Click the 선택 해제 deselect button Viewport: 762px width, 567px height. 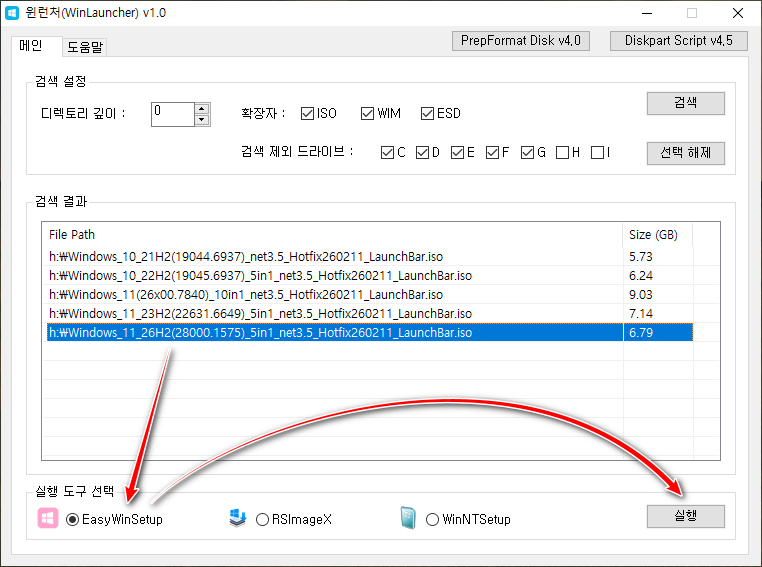point(686,153)
